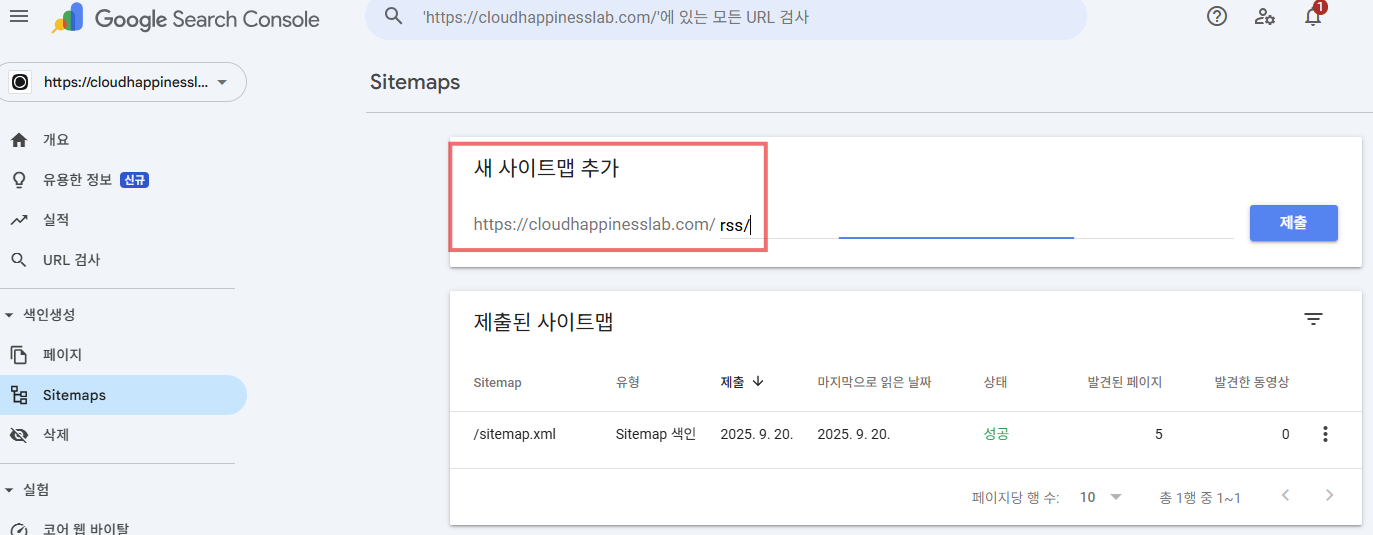
Task: Sort by 마지막으로 읽은 날짜 column
Action: (874, 382)
